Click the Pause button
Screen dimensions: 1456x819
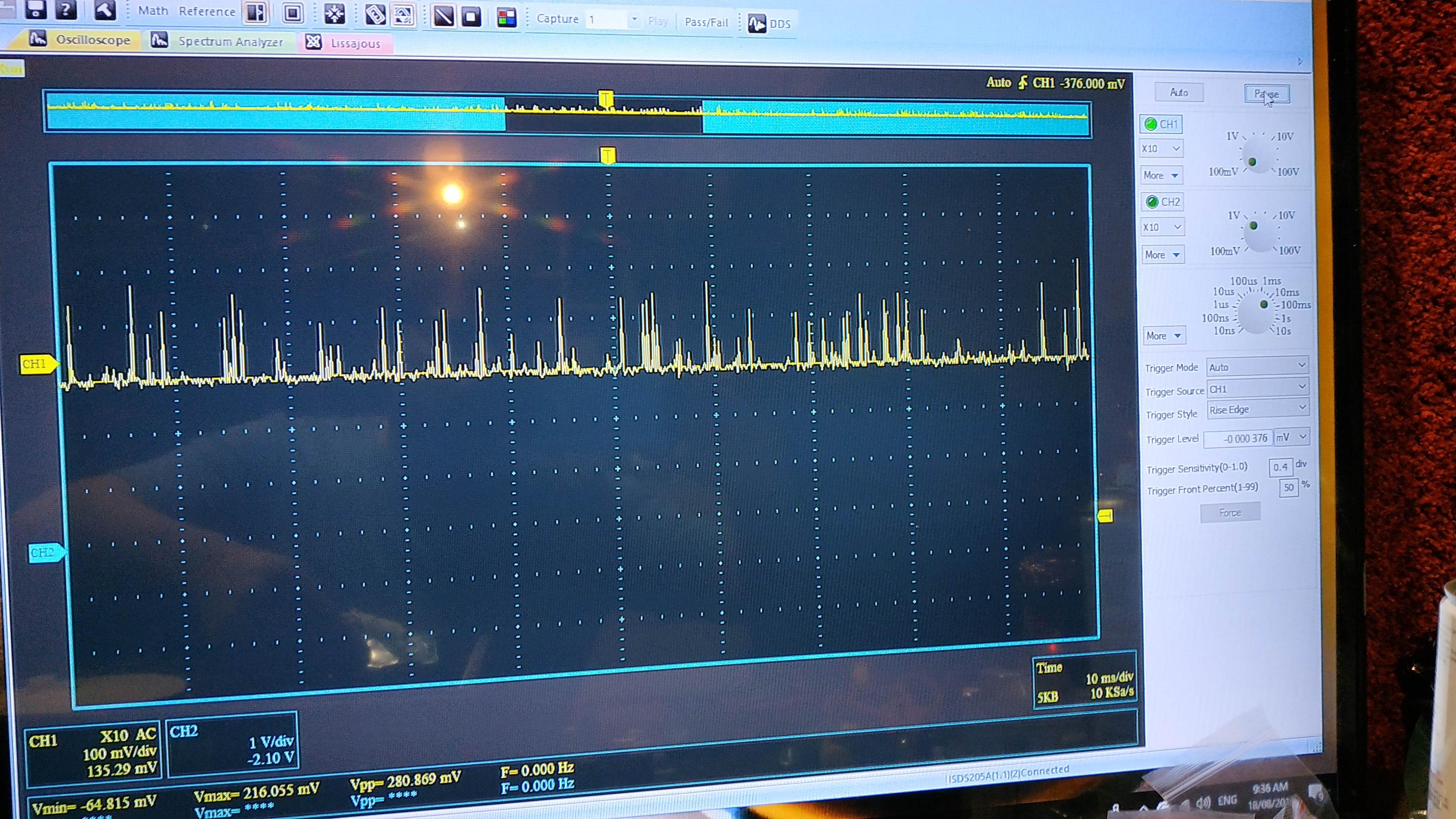click(1267, 94)
